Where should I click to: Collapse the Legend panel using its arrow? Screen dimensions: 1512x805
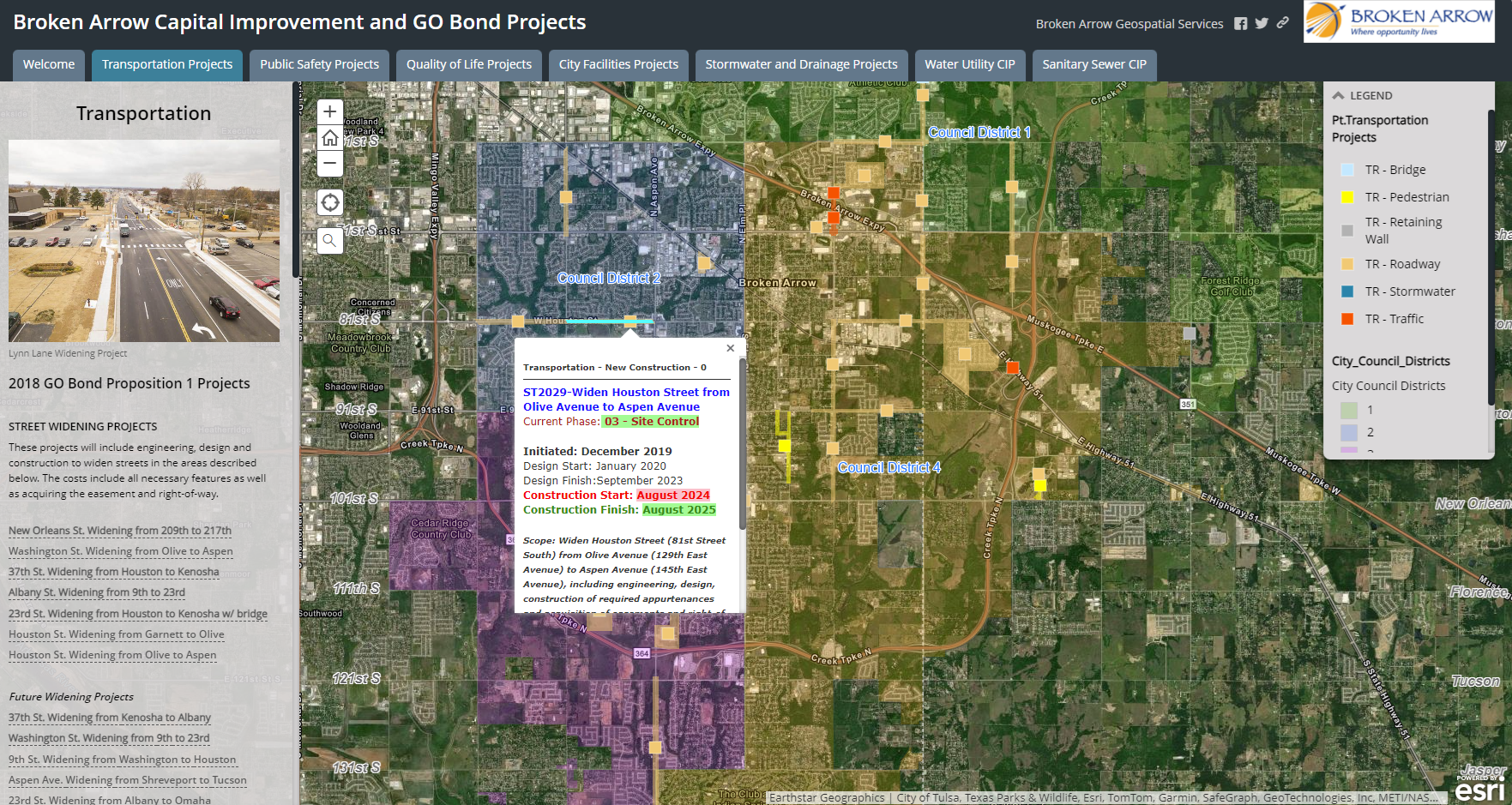point(1339,94)
